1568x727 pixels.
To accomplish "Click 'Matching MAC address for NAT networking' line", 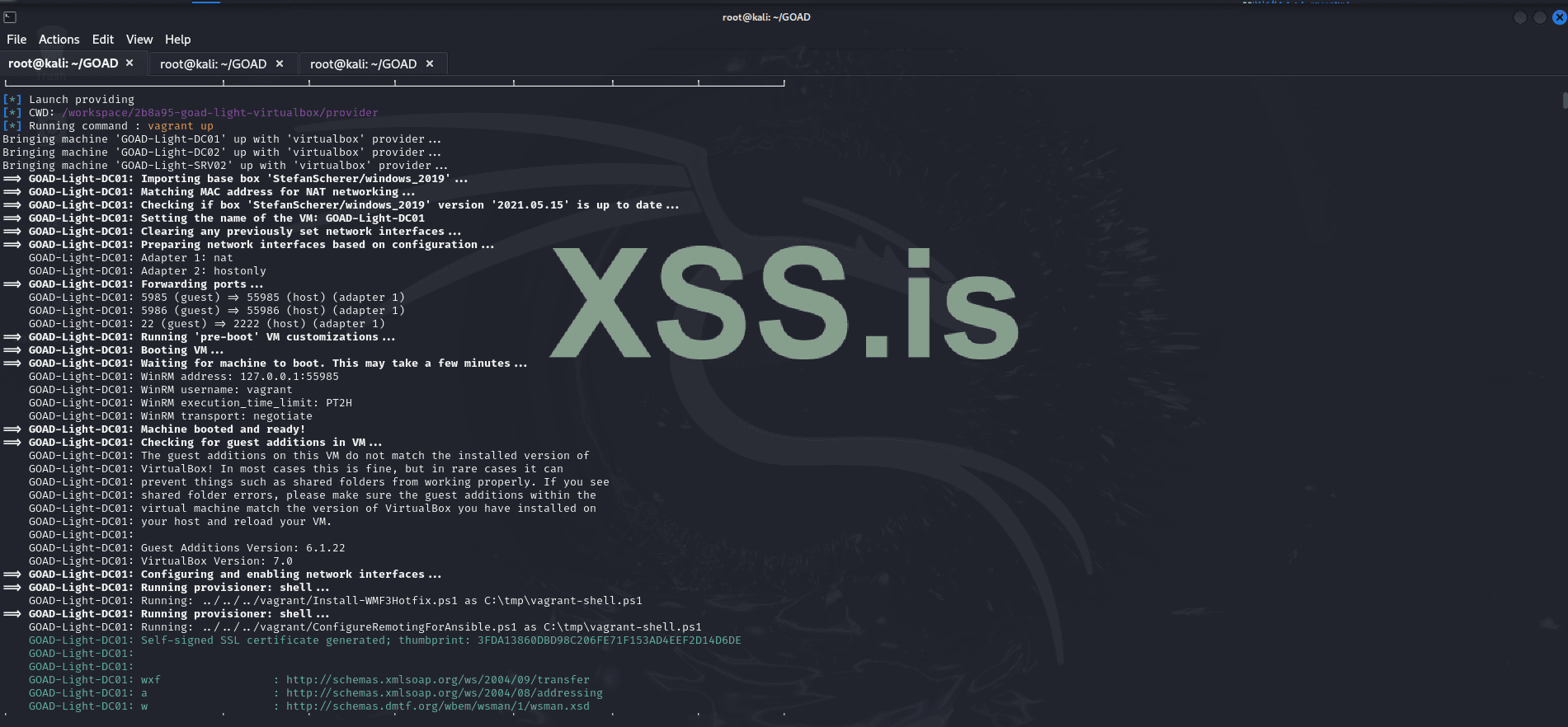I will (x=209, y=192).
